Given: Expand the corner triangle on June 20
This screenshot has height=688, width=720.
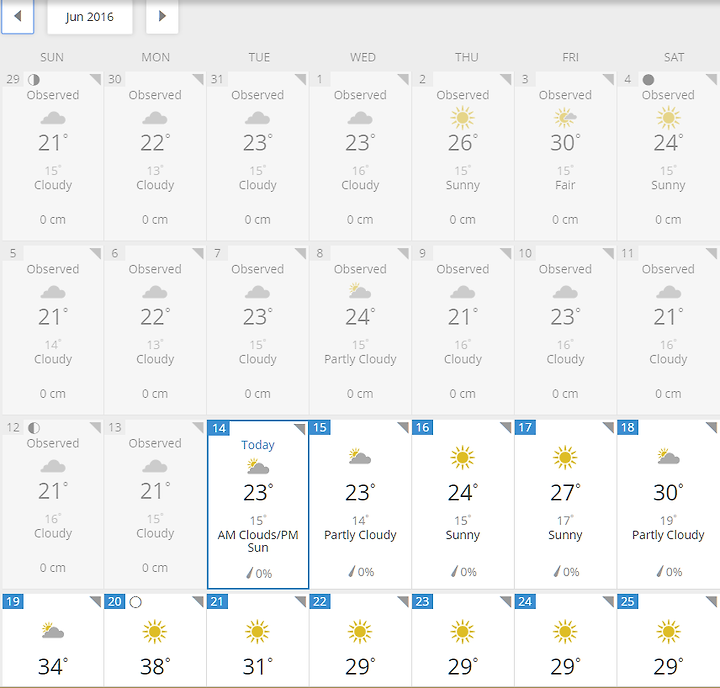Looking at the screenshot, I should tap(198, 602).
